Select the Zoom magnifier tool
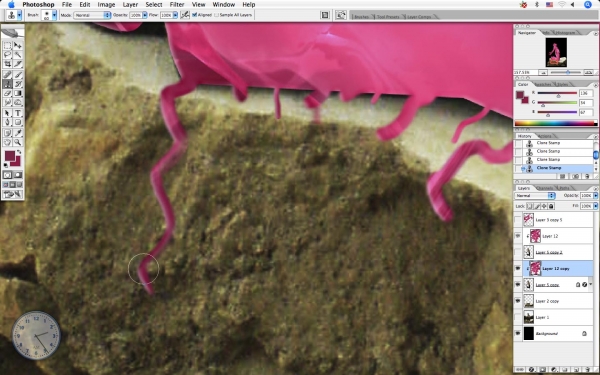This screenshot has width=600, height=375. [x=18, y=142]
